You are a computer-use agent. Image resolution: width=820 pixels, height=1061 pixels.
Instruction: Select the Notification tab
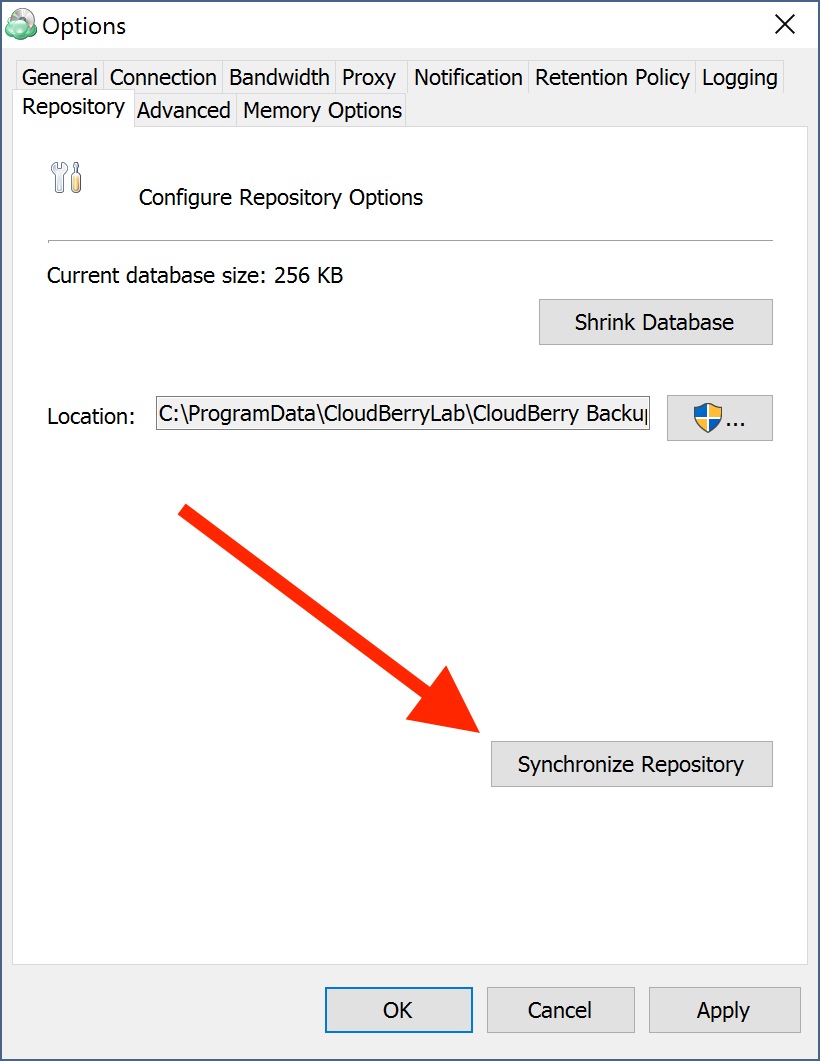(x=467, y=77)
